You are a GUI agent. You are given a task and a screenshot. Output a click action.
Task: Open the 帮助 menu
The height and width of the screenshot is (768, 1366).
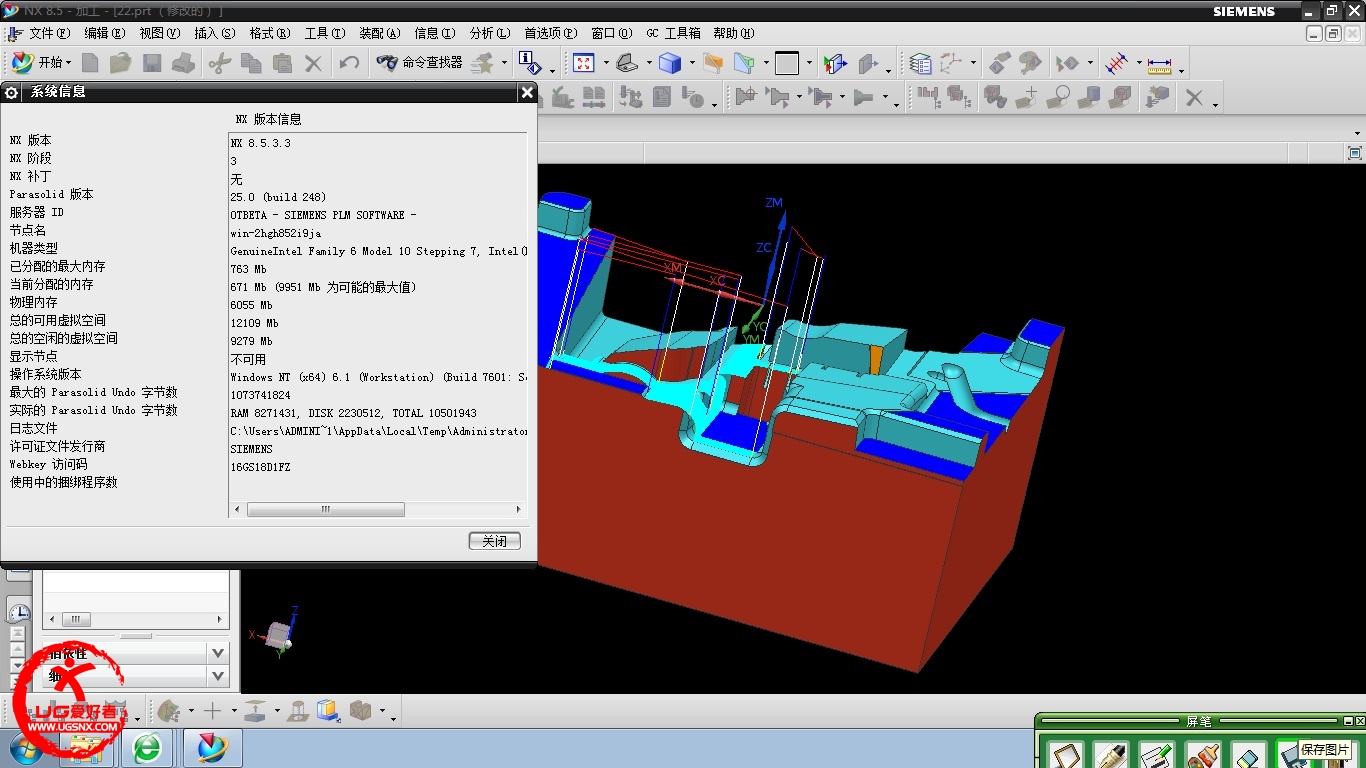(x=734, y=33)
